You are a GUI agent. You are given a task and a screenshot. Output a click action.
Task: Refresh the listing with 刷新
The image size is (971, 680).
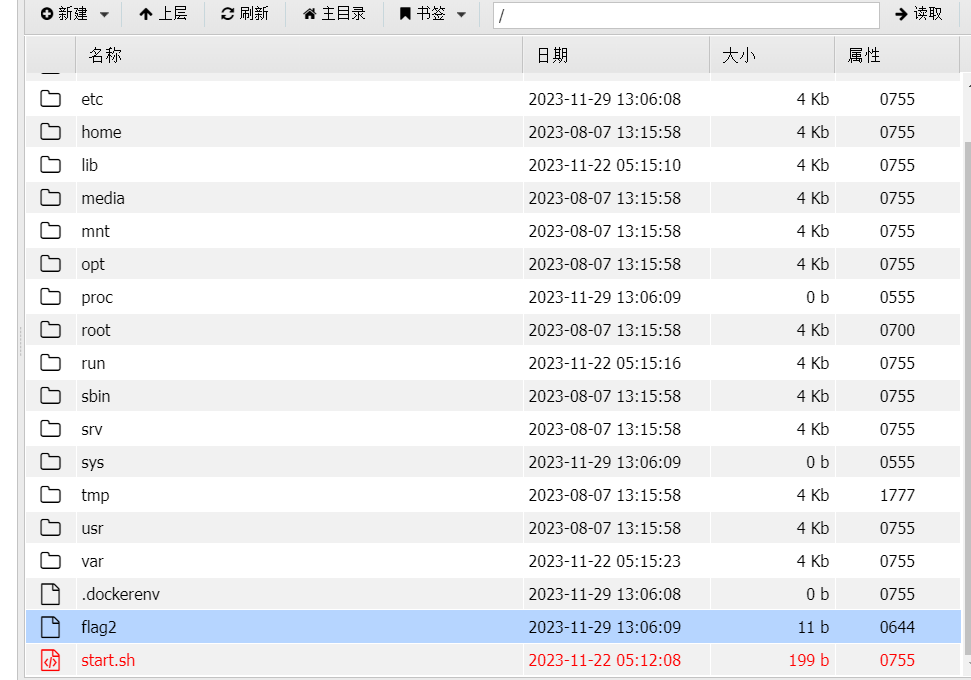pyautogui.click(x=245, y=14)
